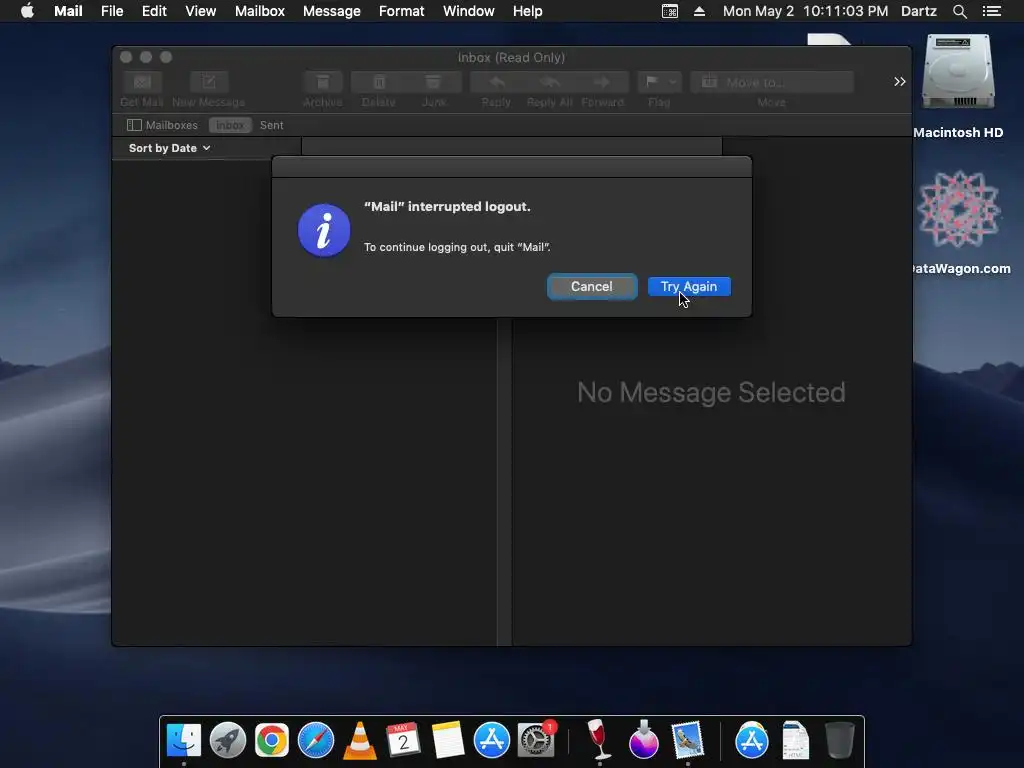Screen dimensions: 1024x768
Task: Open the HTML document in Dock
Action: pos(795,740)
